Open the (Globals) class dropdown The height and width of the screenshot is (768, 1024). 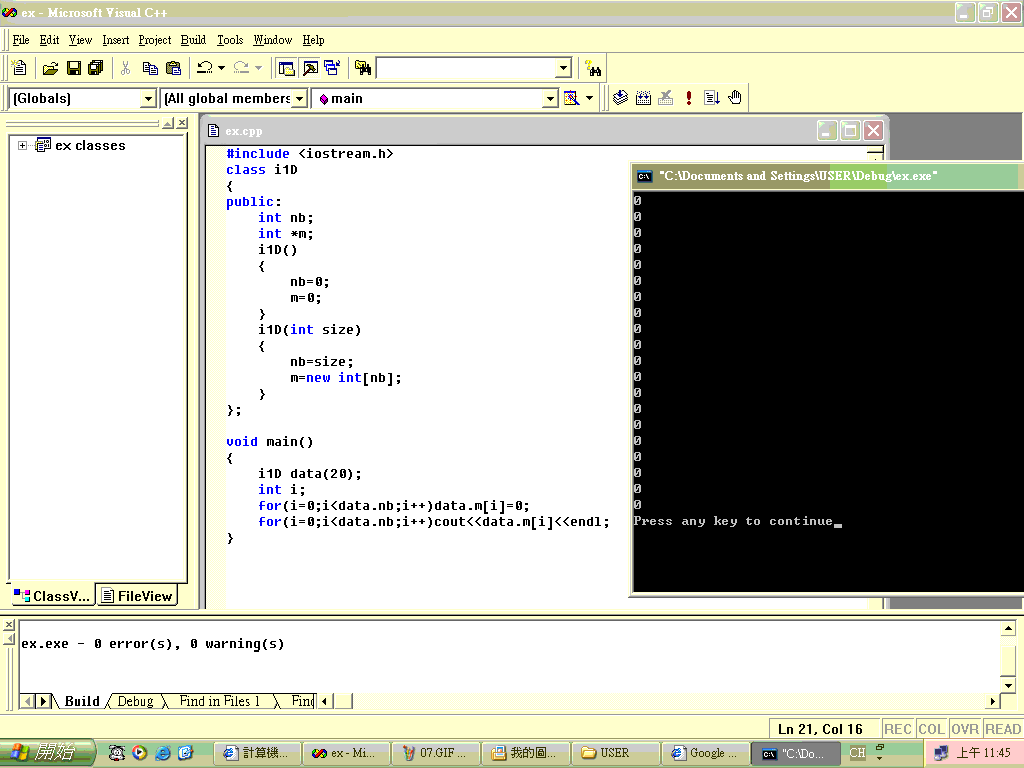coord(148,98)
